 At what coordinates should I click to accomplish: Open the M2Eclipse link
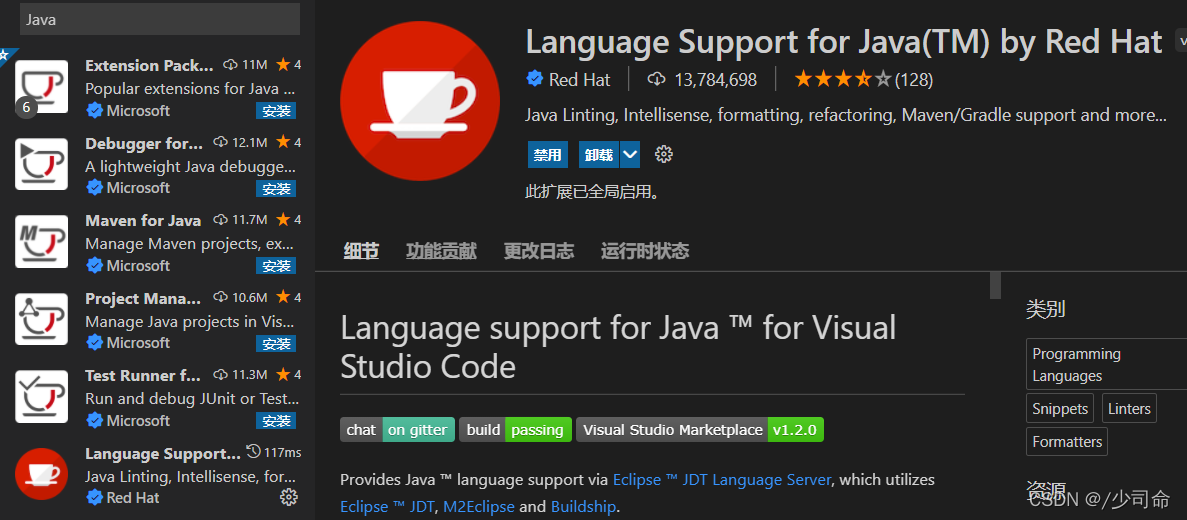coord(478,506)
